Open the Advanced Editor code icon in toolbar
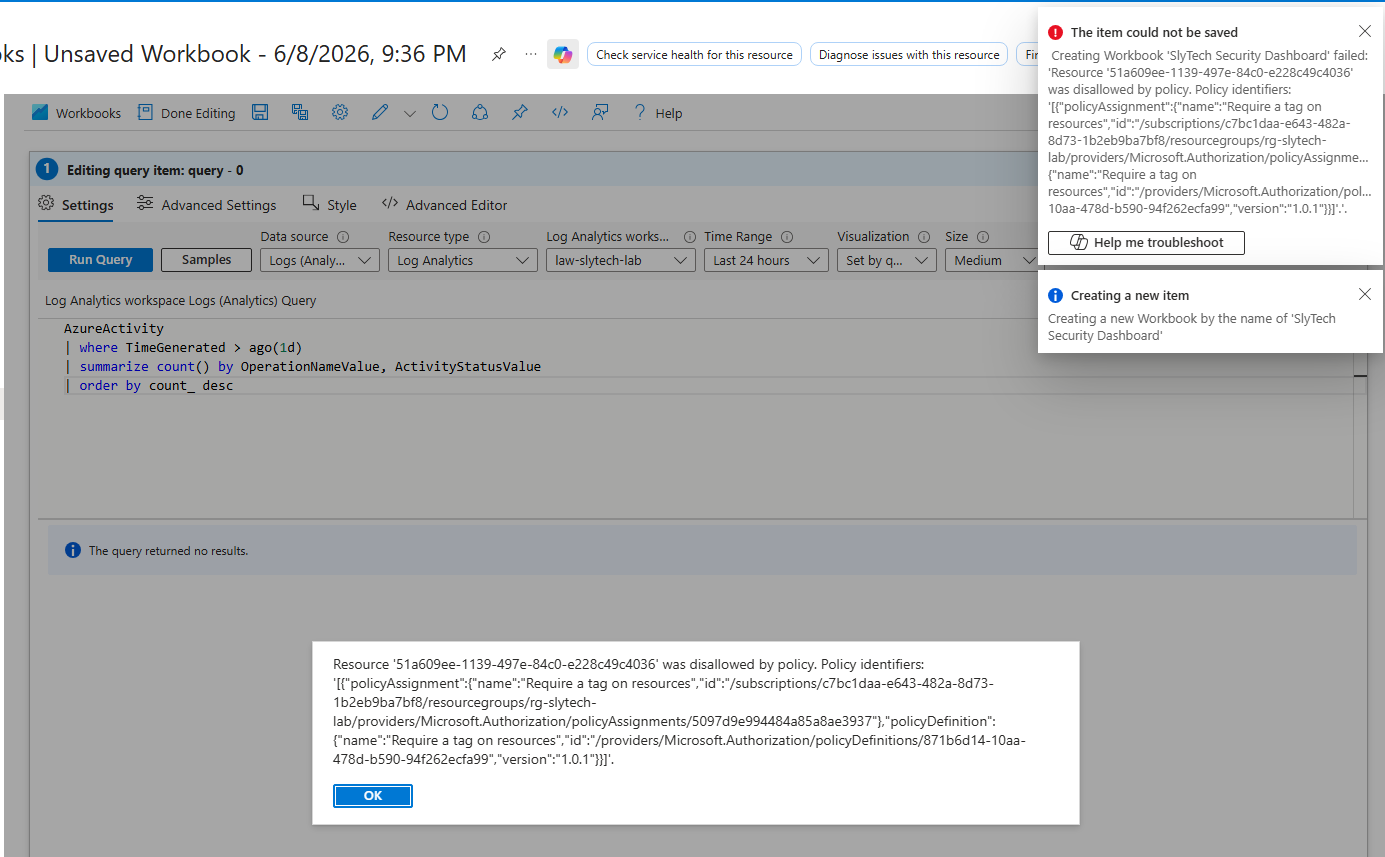This screenshot has width=1385, height=857. pos(560,112)
